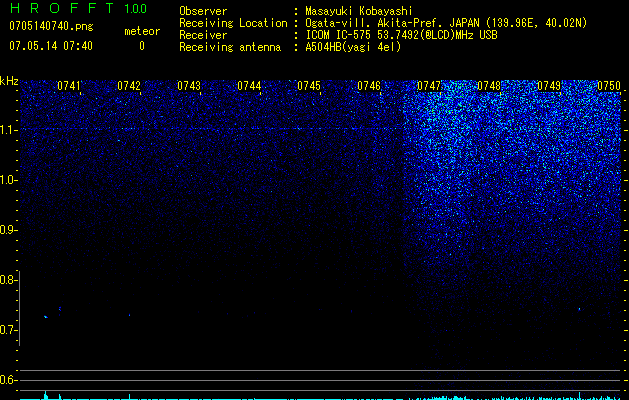The width and height of the screenshot is (629, 400).
Task: Click the 0748 time marker
Action: tap(489, 86)
